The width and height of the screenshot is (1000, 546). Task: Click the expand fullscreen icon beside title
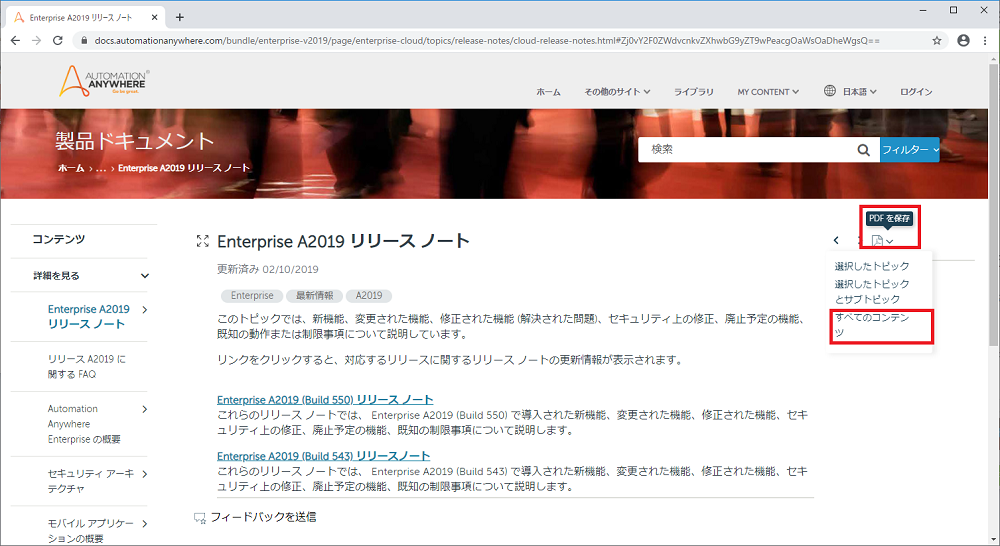click(x=202, y=240)
